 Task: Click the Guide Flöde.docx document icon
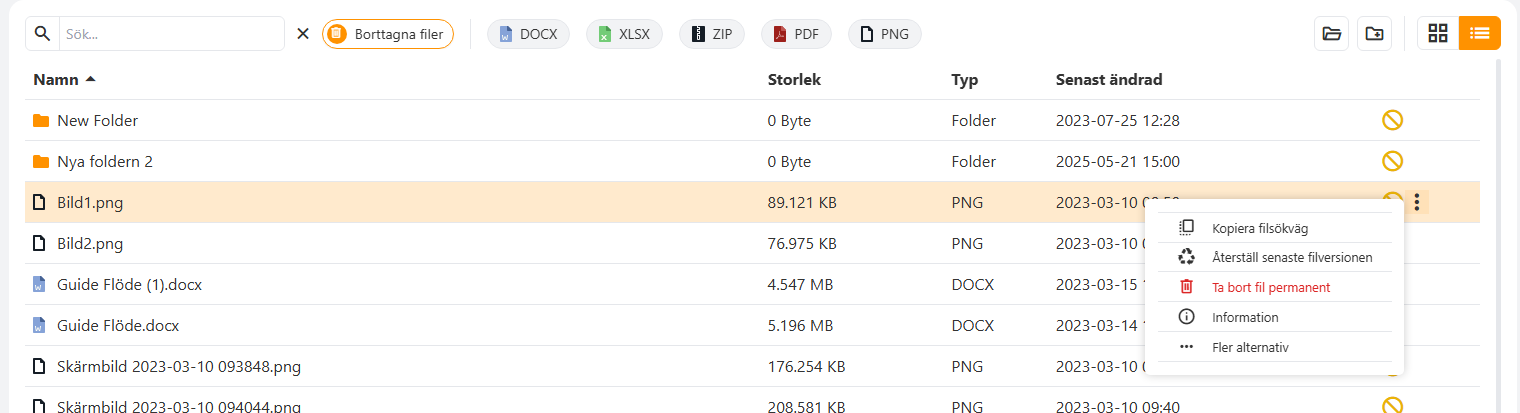40,325
